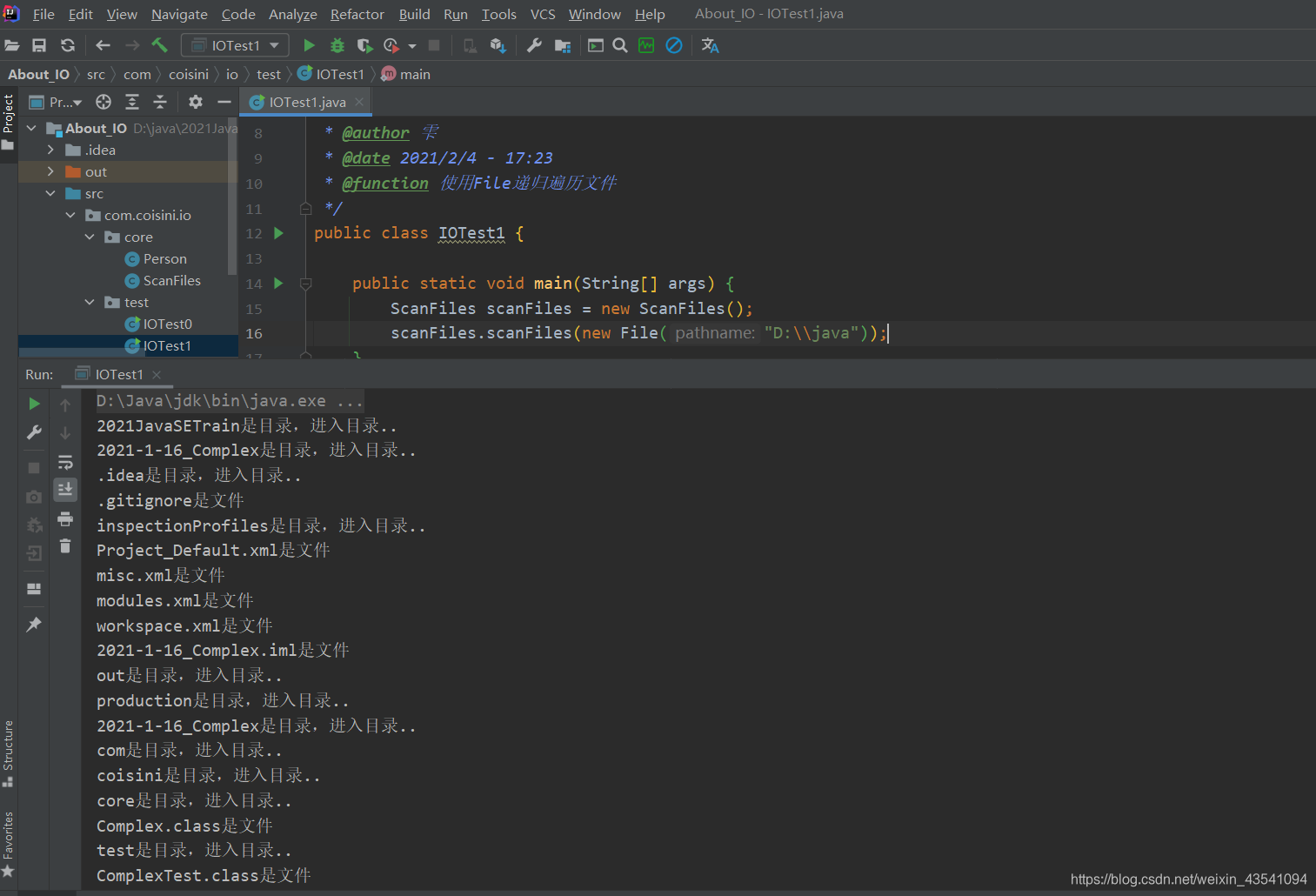Synchronize files with the refresh icon
Screen dimensions: 1316x896
tap(68, 45)
